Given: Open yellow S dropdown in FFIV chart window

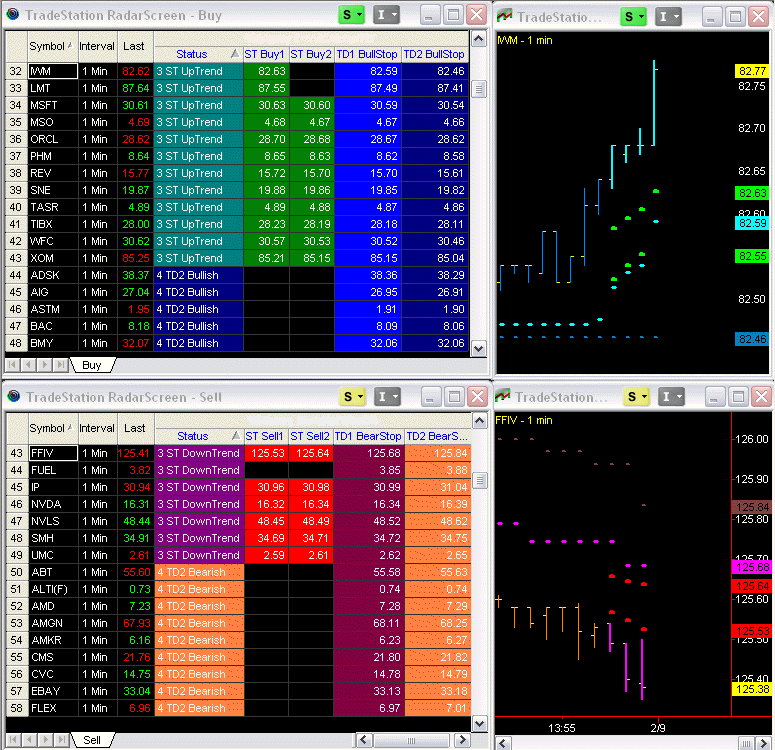Looking at the screenshot, I should click(x=636, y=397).
